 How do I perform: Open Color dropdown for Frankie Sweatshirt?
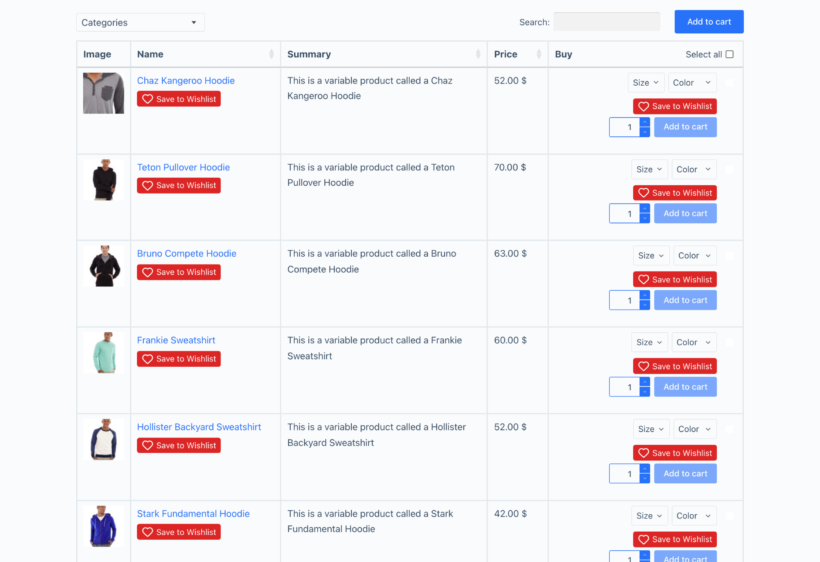[693, 342]
